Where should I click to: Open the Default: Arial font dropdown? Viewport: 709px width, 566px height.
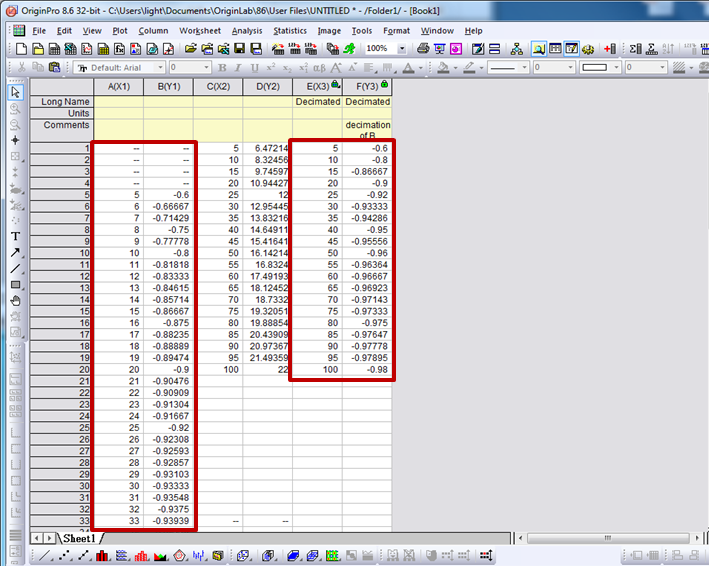tap(158, 68)
